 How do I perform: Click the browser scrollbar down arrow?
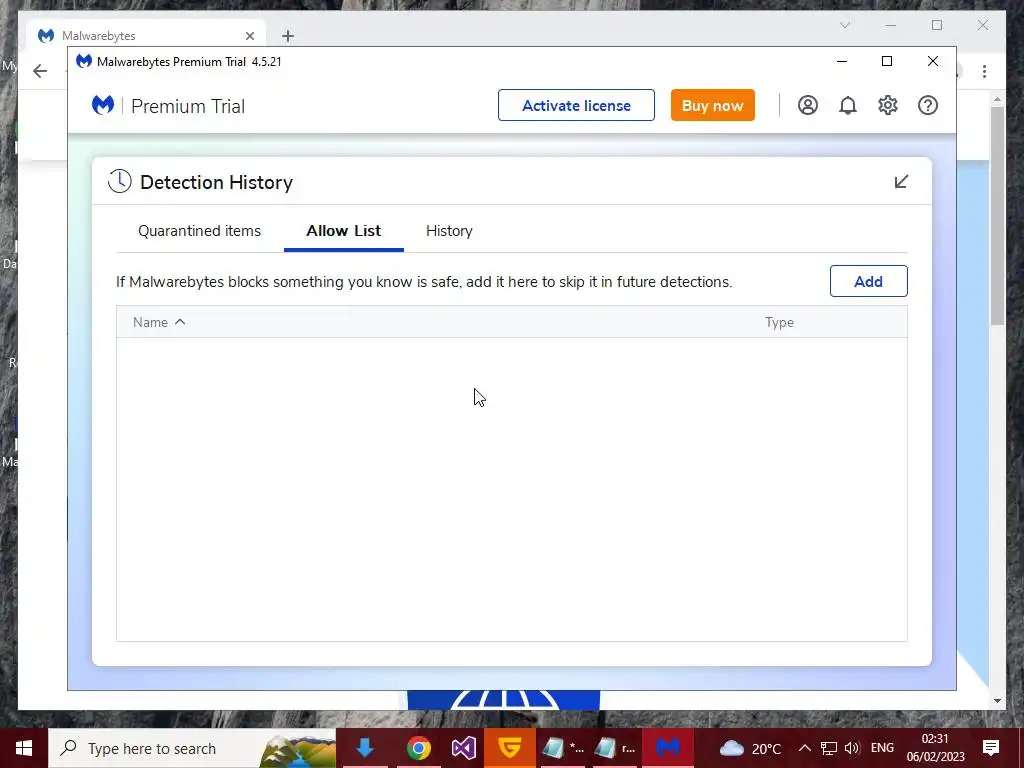pyautogui.click(x=997, y=701)
